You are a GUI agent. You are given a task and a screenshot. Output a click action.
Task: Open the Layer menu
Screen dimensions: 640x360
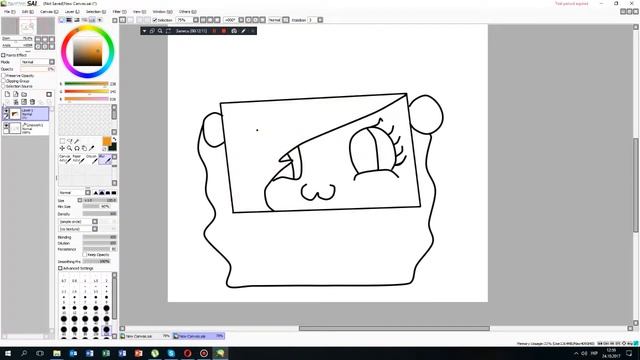click(72, 12)
